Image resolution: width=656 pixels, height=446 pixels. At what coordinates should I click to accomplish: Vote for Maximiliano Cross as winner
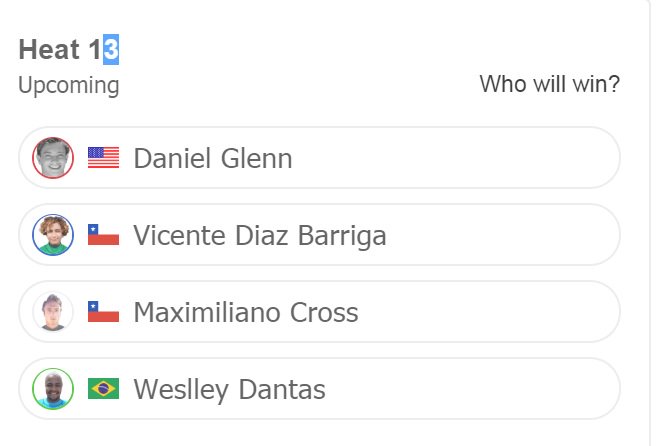(x=320, y=312)
